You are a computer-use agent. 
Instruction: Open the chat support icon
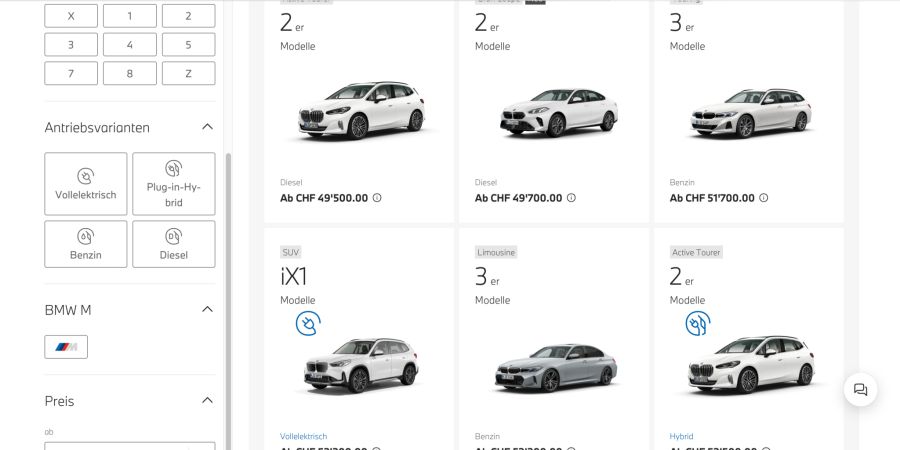coord(860,390)
